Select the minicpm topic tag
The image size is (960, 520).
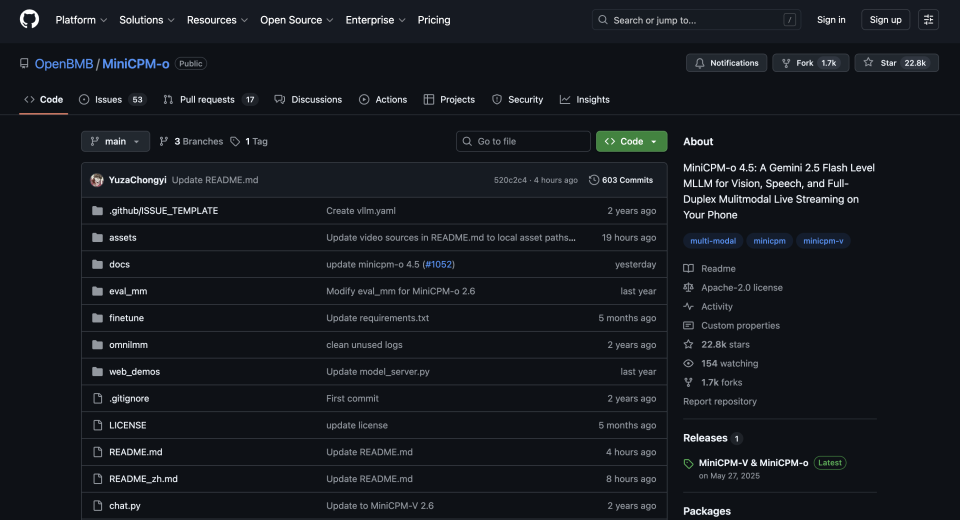(769, 241)
